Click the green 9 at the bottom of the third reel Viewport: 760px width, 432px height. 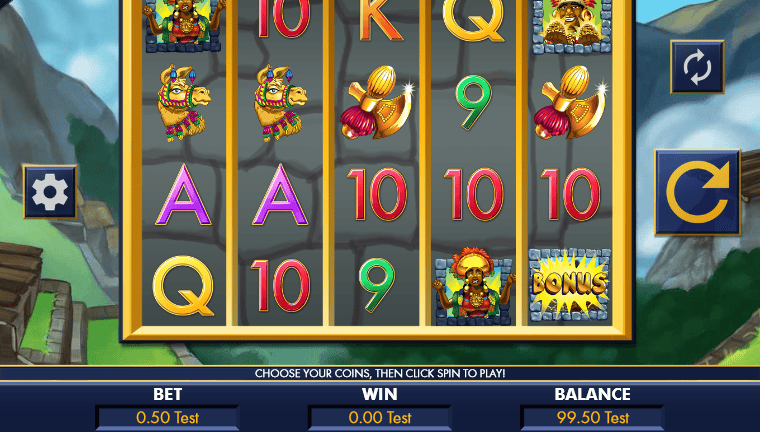[377, 285]
